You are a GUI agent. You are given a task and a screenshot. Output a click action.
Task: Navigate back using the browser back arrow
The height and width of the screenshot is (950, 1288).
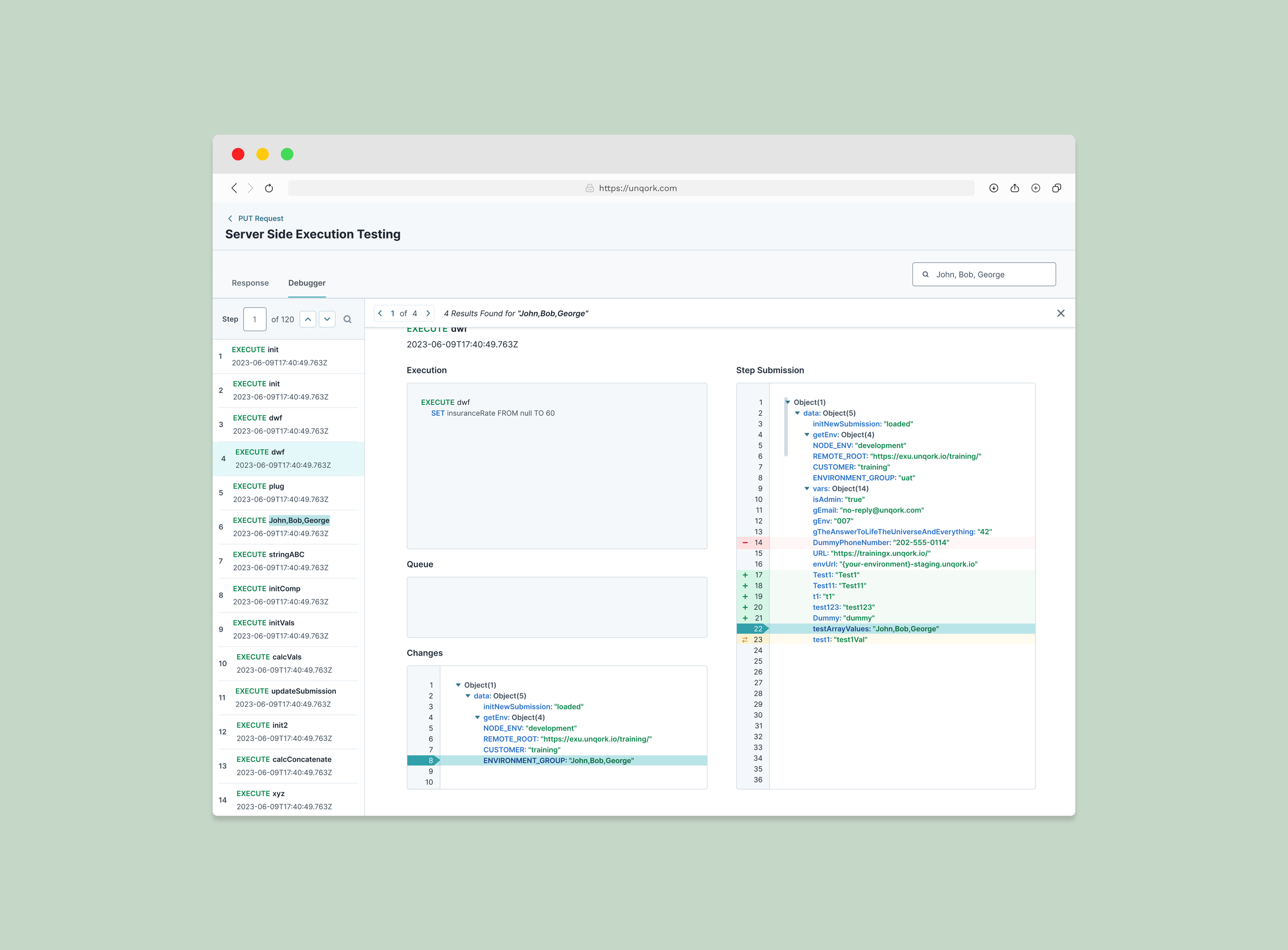point(234,188)
